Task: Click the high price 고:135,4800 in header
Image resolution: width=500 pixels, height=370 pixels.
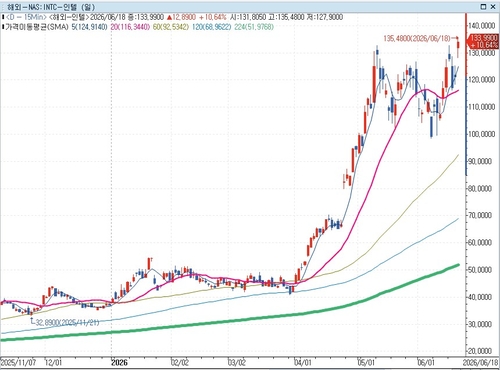Action: pos(287,17)
